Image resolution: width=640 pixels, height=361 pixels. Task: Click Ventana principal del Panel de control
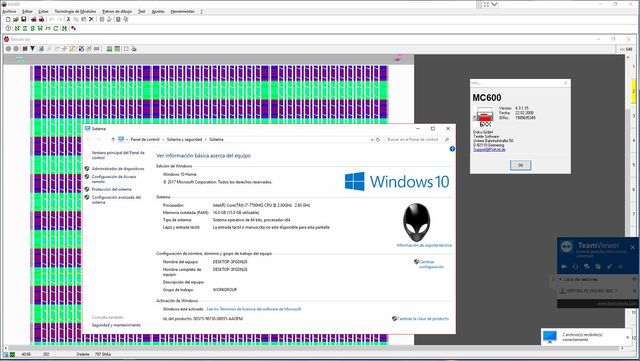coord(118,155)
